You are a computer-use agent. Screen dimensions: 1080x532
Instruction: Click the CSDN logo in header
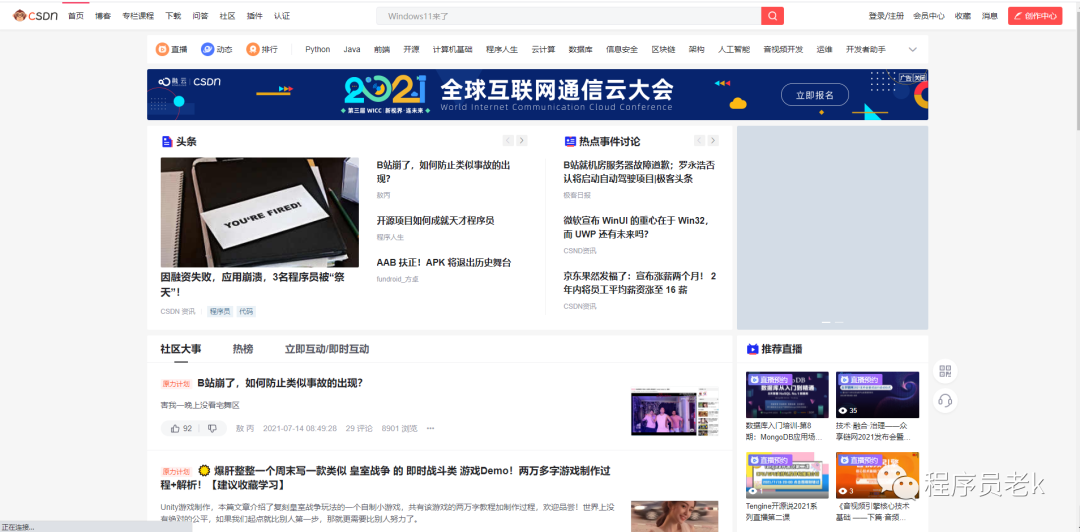pyautogui.click(x=35, y=16)
